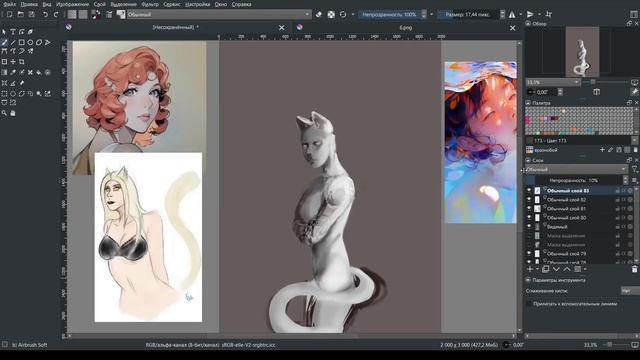Toggle horizontal mirror tool
Screen dimensions: 640x360
pyautogui.click(x=512, y=15)
